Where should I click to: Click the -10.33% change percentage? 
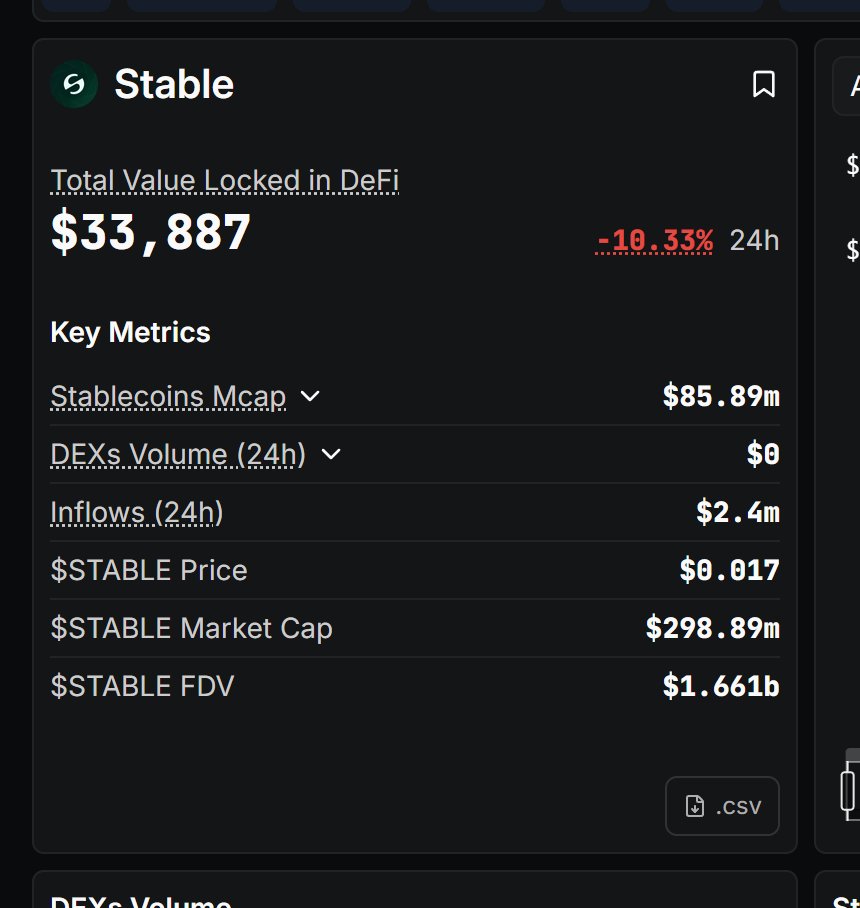[x=654, y=241]
